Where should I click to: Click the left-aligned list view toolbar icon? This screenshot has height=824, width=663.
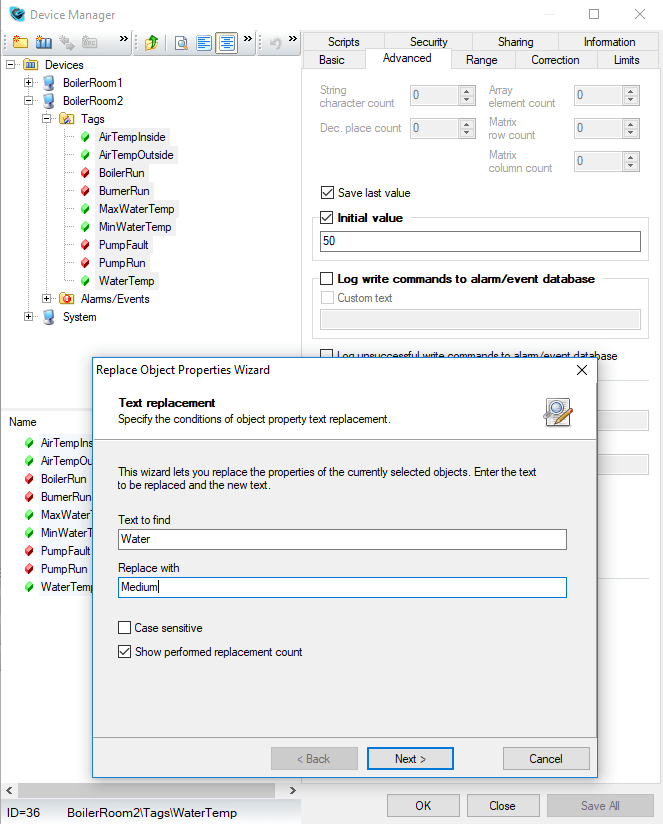coord(204,42)
